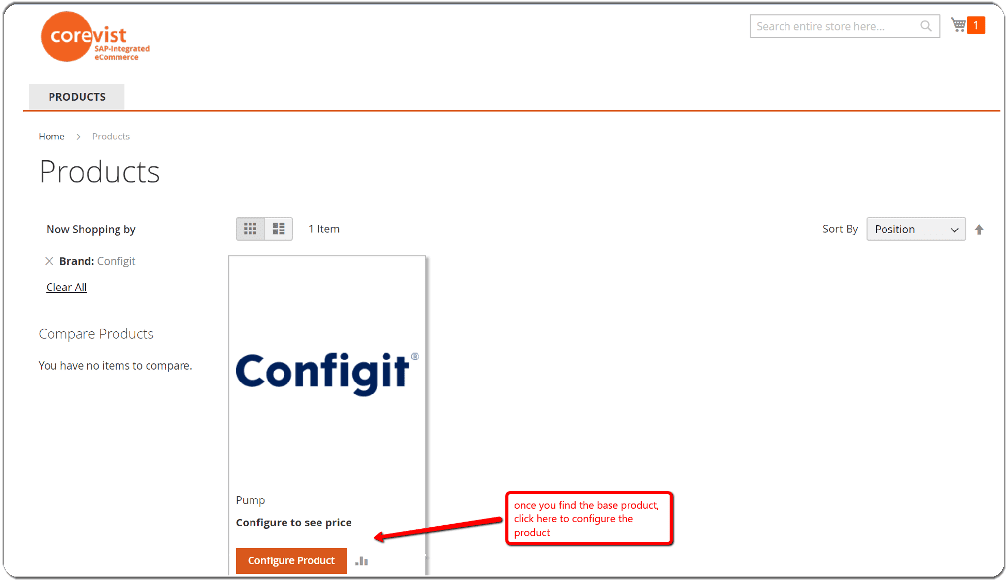
Task: Click Home in the breadcrumb trail
Action: tap(51, 136)
